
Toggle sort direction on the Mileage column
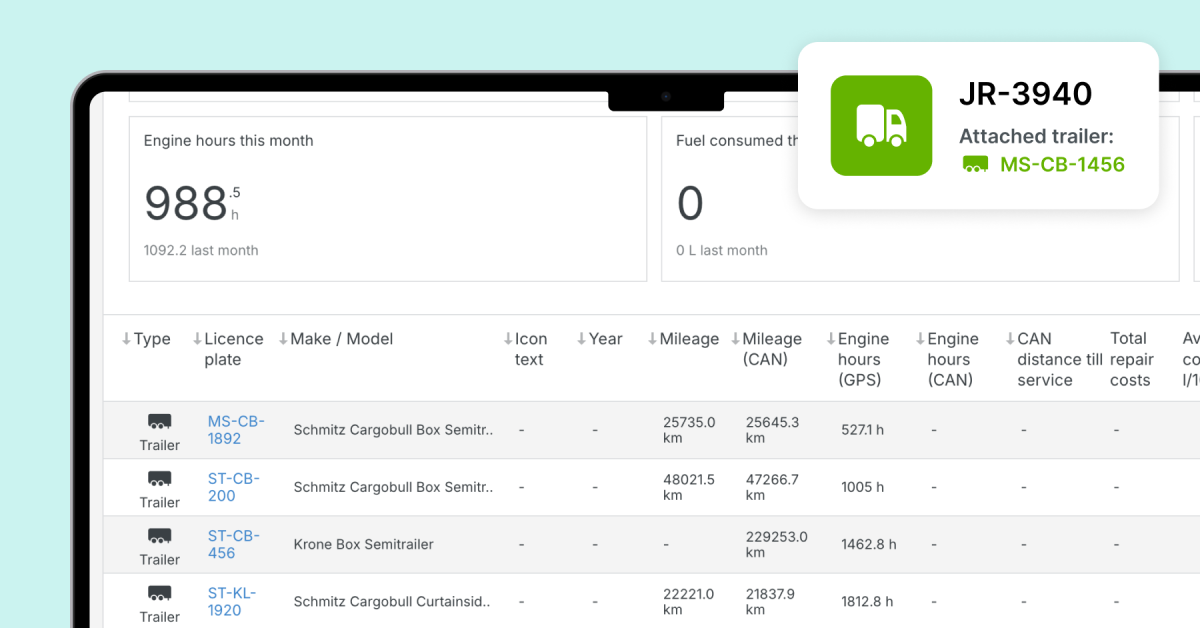coord(655,339)
